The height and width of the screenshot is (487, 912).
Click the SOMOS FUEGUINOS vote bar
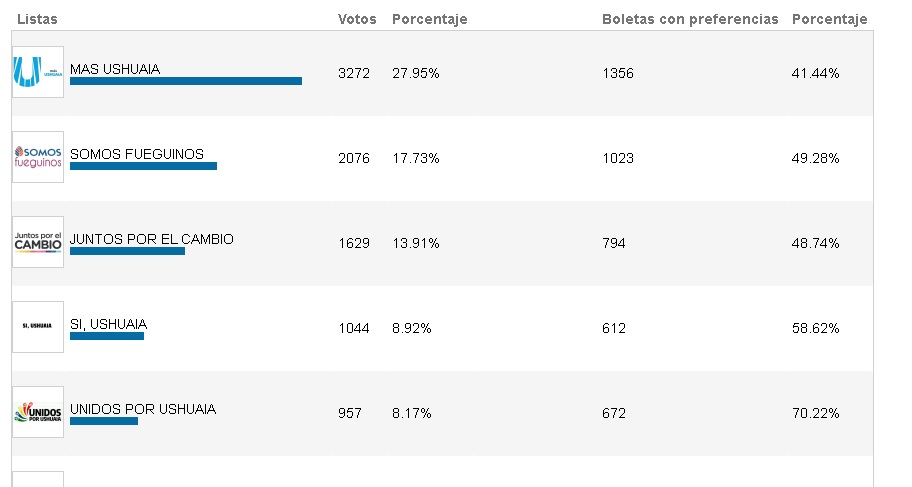[143, 166]
